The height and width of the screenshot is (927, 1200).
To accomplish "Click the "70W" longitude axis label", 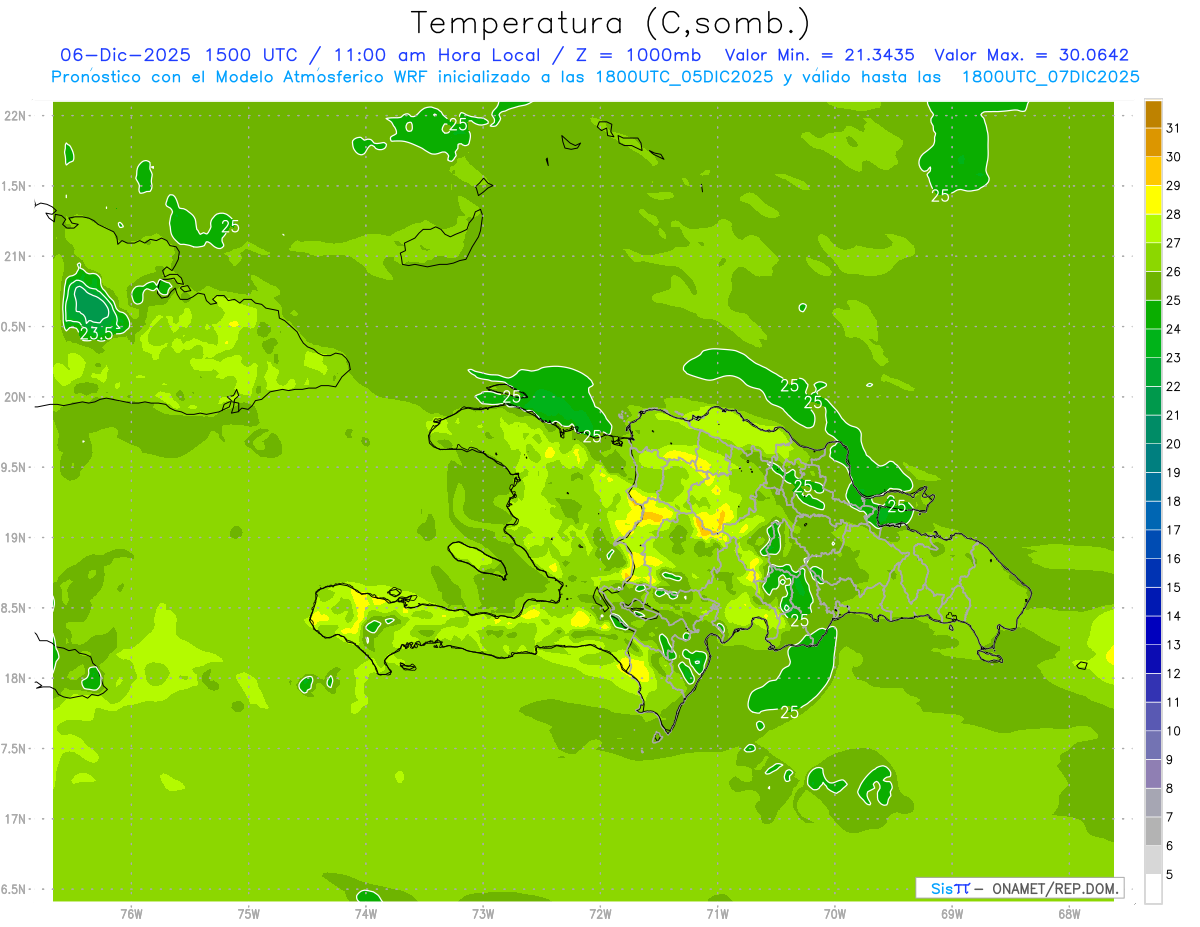I will pyautogui.click(x=835, y=914).
